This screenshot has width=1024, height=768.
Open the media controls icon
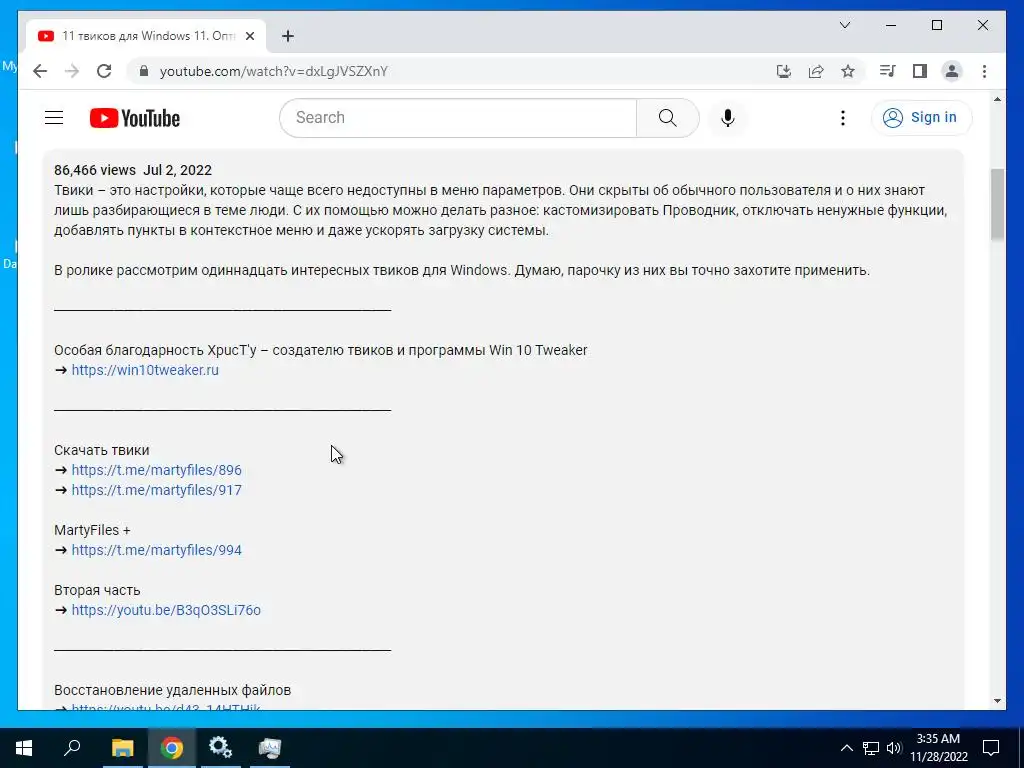pos(888,71)
